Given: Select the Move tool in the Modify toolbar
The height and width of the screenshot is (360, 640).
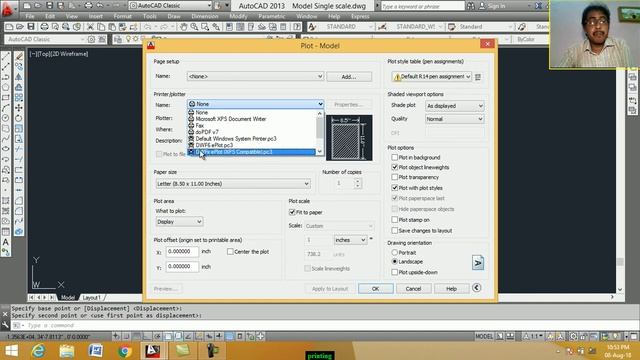Looking at the screenshot, I should click(x=19, y=108).
